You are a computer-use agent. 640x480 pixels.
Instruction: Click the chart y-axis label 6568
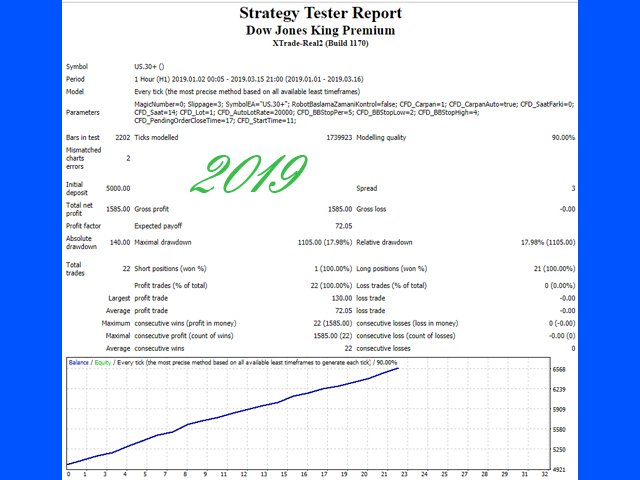pyautogui.click(x=559, y=369)
